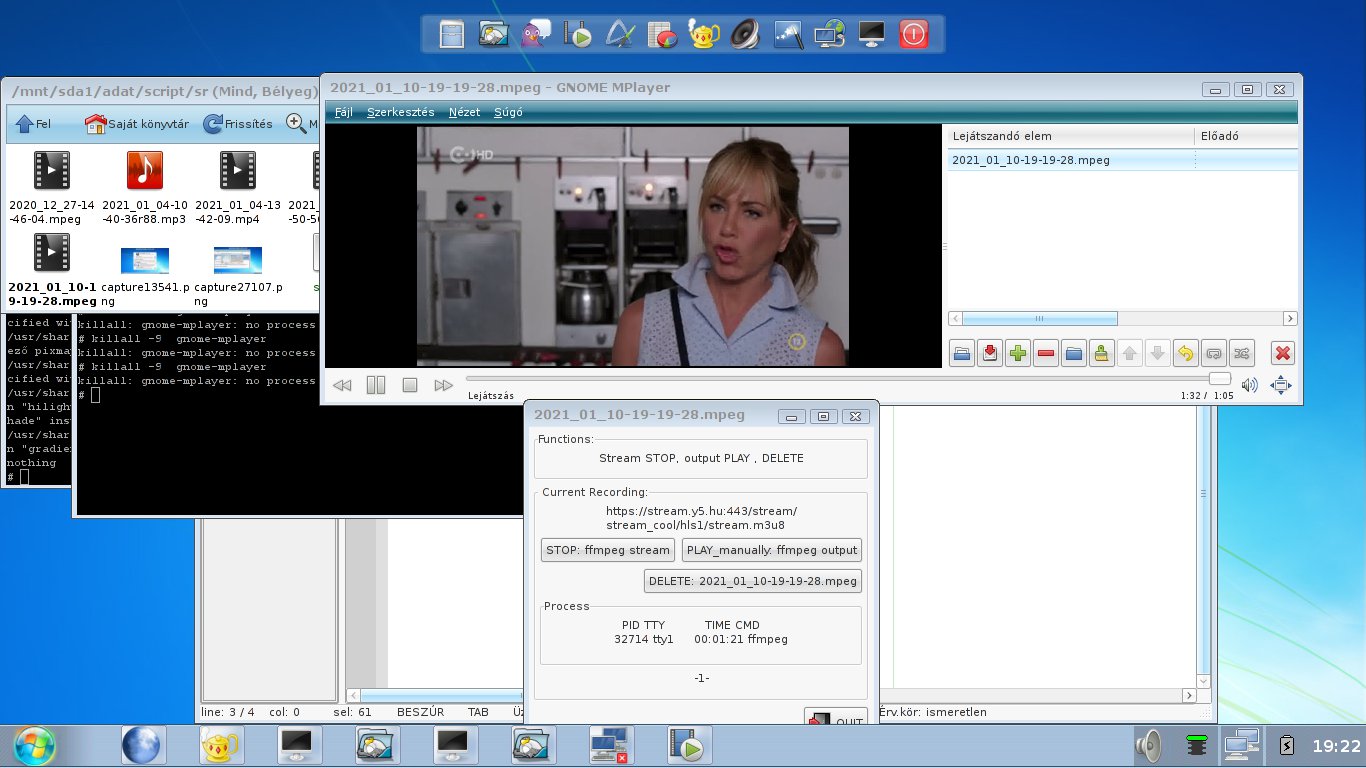The image size is (1366, 768).
Task: Open the Nézet menu
Action: point(464,112)
